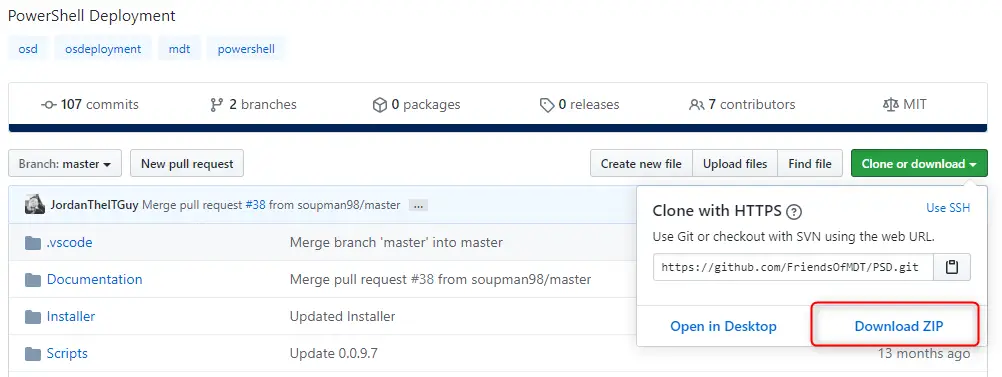Click the Clone with HTTPS help icon
This screenshot has height=377, width=1002.
pos(794,212)
